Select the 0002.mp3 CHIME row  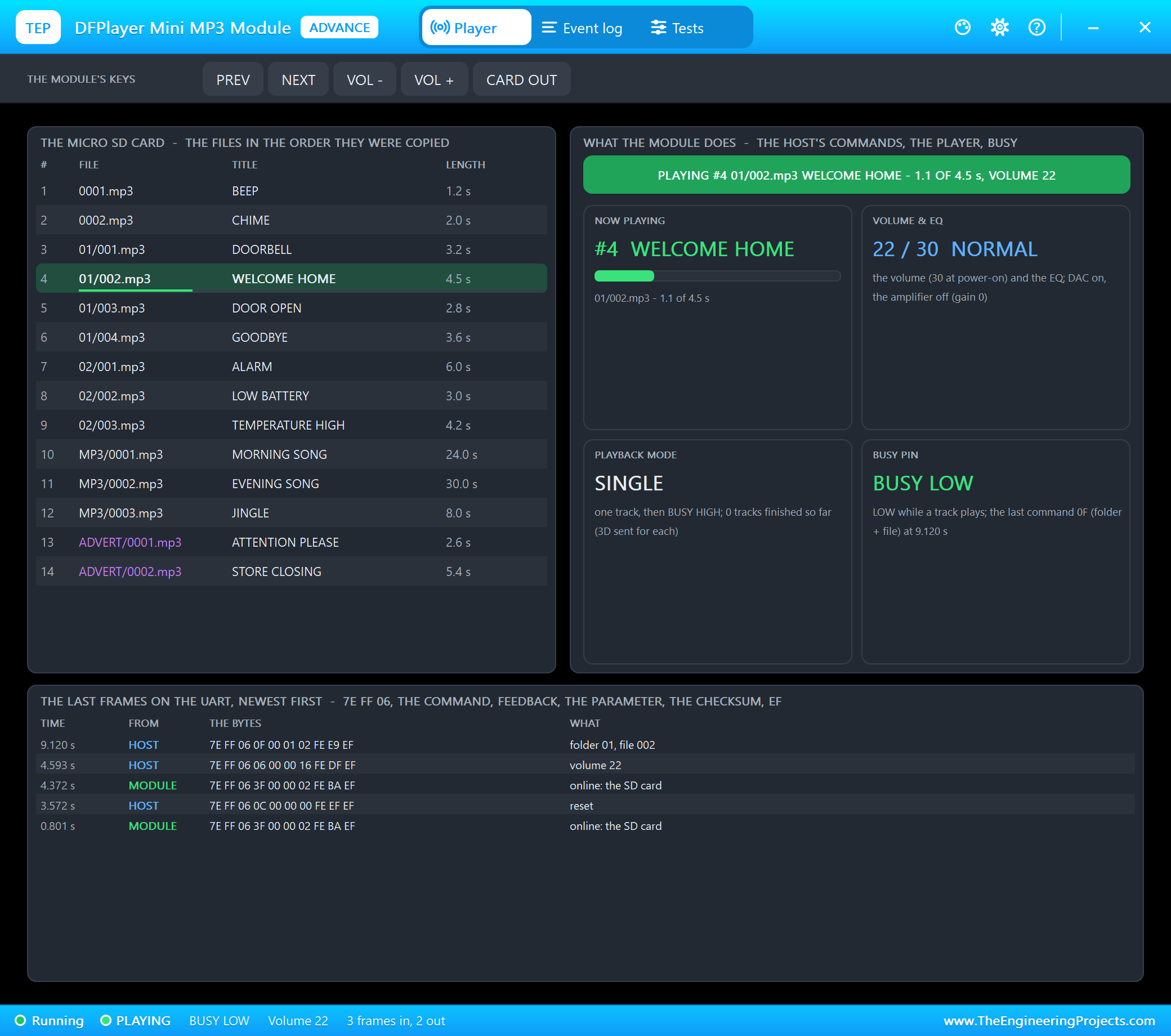pos(291,220)
